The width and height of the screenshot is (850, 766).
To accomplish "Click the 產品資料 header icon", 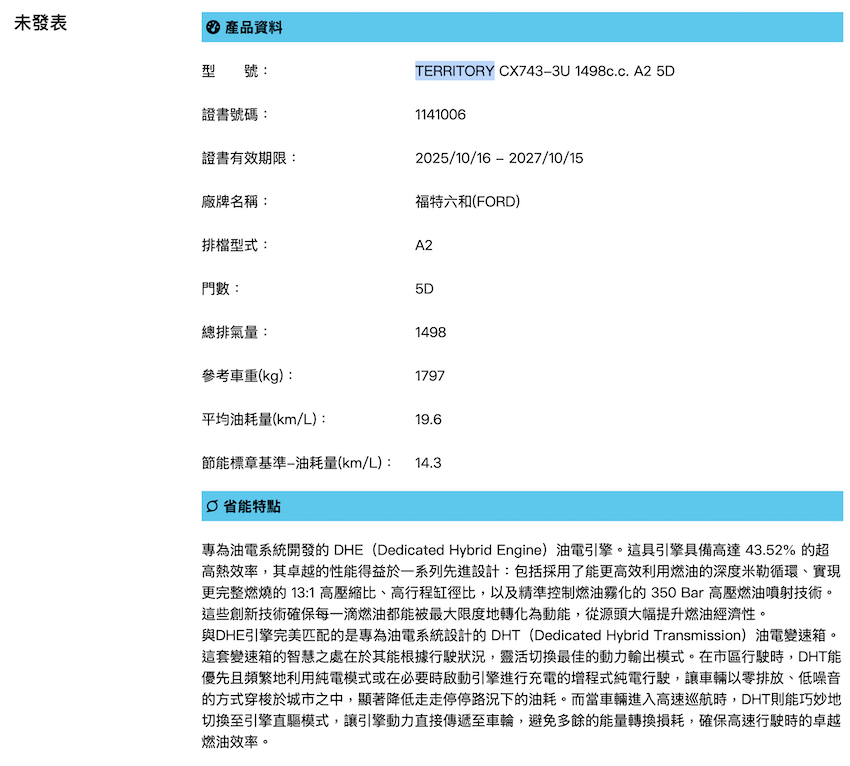I will coord(212,27).
